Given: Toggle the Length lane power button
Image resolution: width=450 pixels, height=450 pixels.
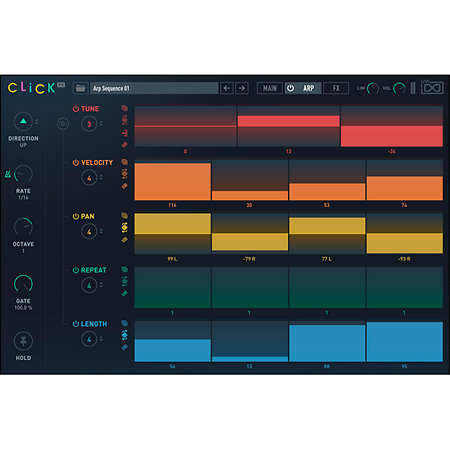Looking at the screenshot, I should pos(76,324).
